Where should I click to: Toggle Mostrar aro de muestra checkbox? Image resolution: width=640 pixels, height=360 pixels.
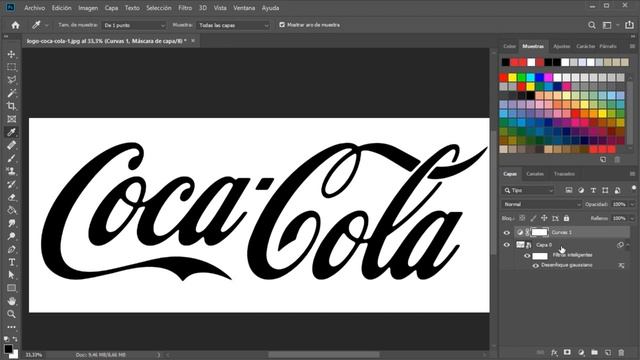(282, 25)
